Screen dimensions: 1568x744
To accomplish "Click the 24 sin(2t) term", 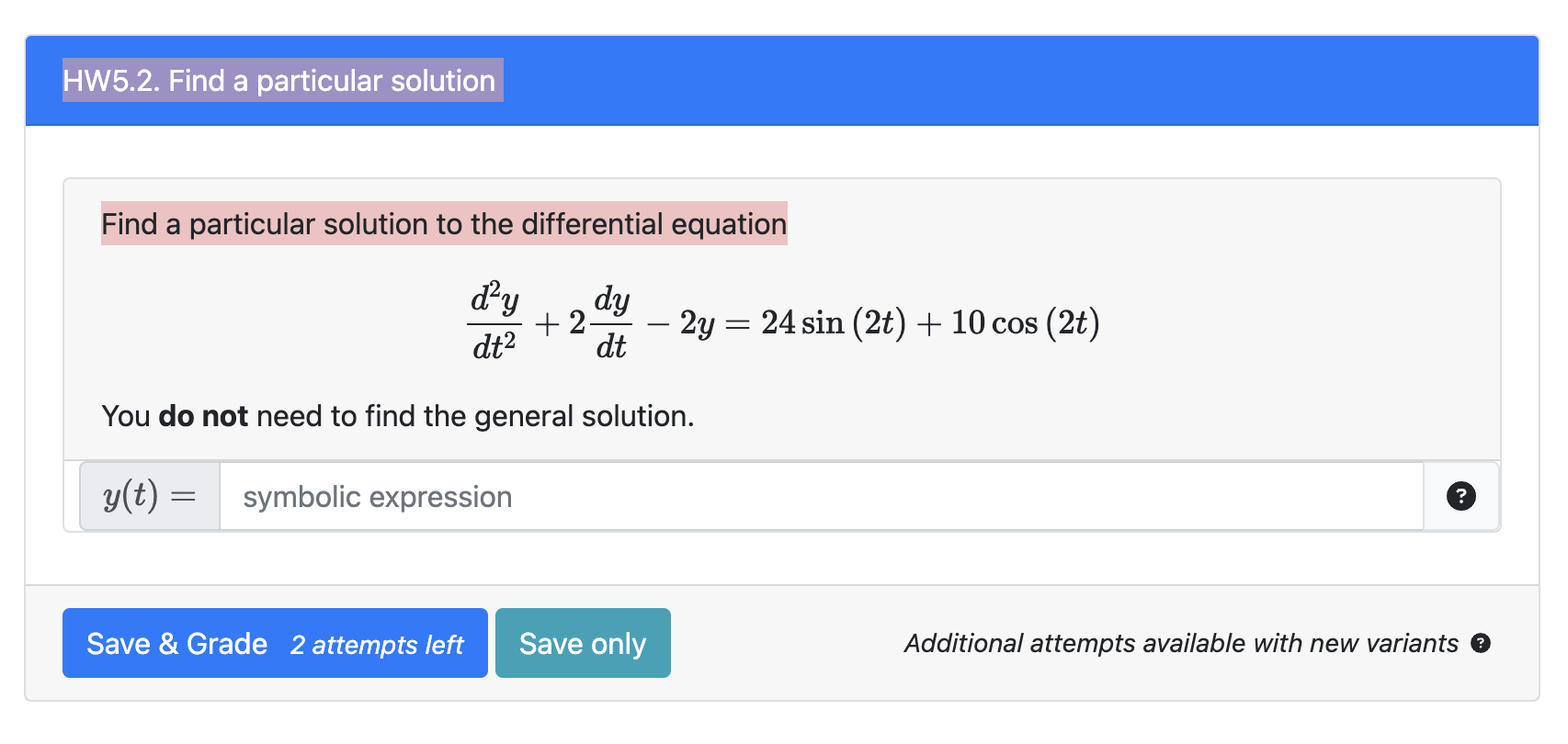I will (833, 322).
